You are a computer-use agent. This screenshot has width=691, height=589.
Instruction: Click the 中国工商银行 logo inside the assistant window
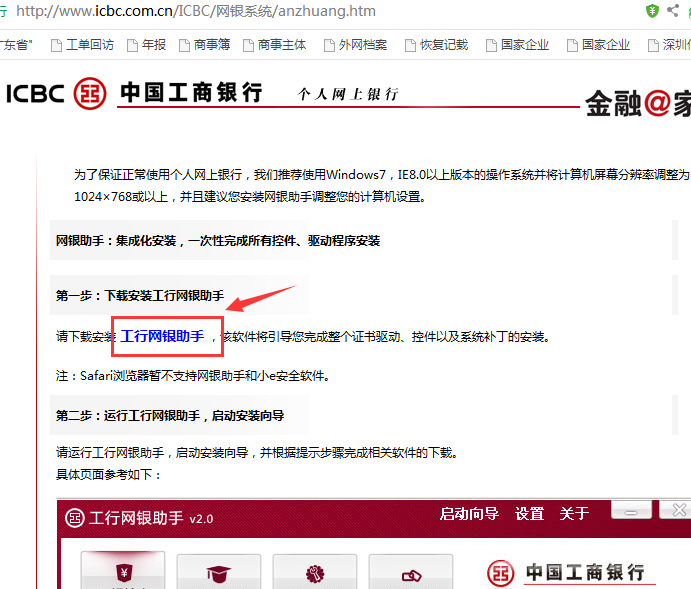click(x=571, y=573)
